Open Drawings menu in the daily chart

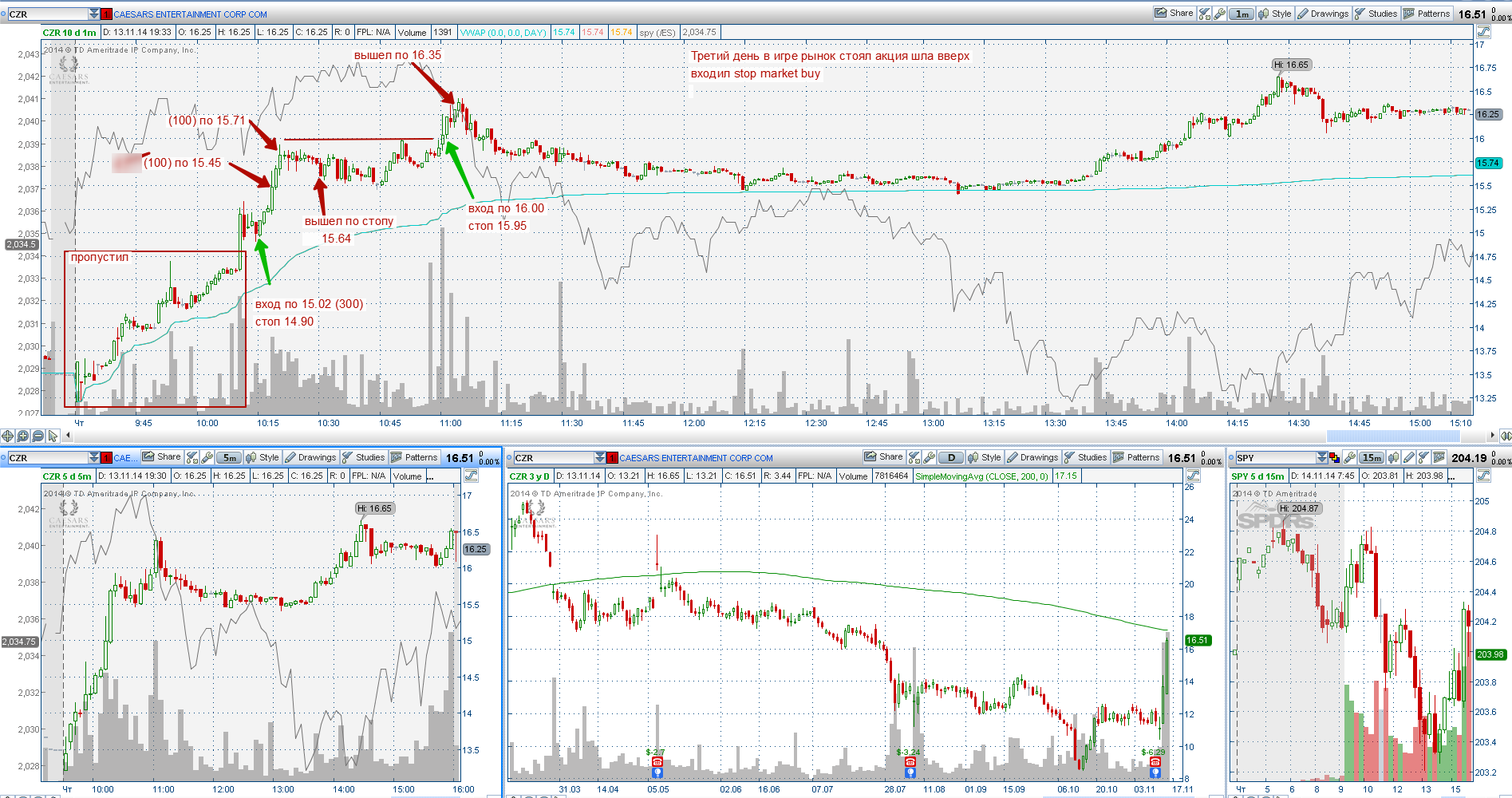tap(1033, 457)
